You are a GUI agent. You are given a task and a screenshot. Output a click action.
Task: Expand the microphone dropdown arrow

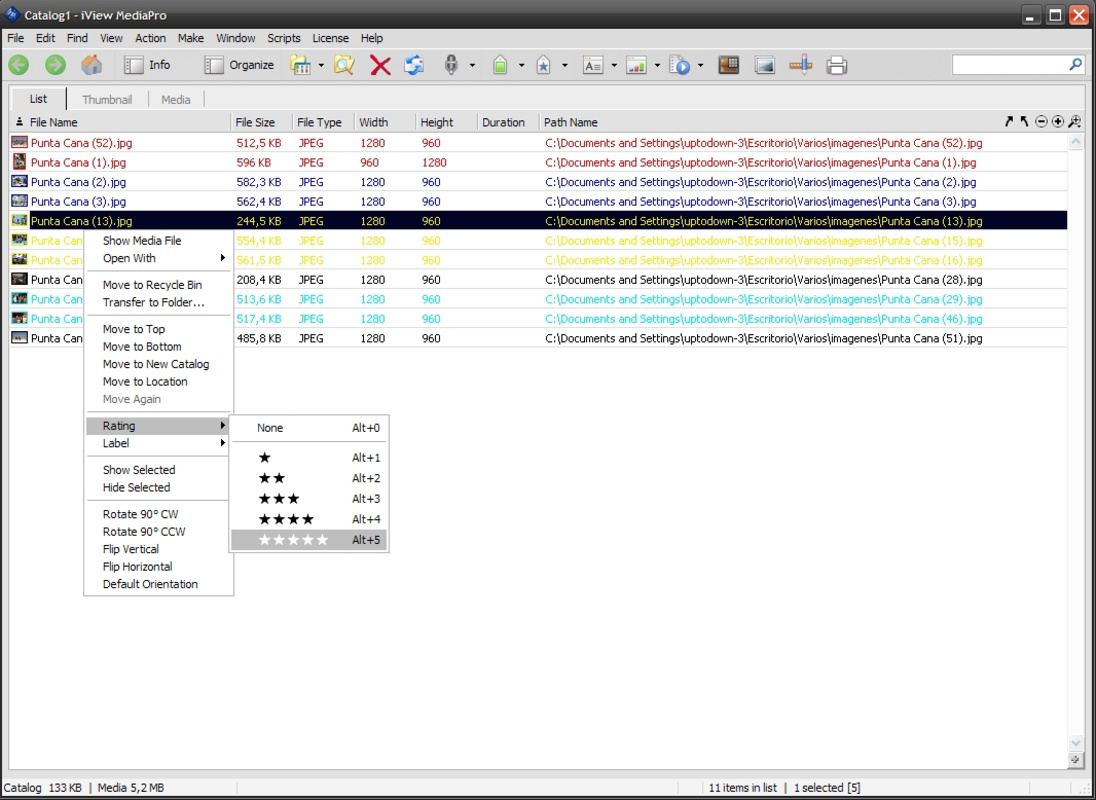click(472, 66)
